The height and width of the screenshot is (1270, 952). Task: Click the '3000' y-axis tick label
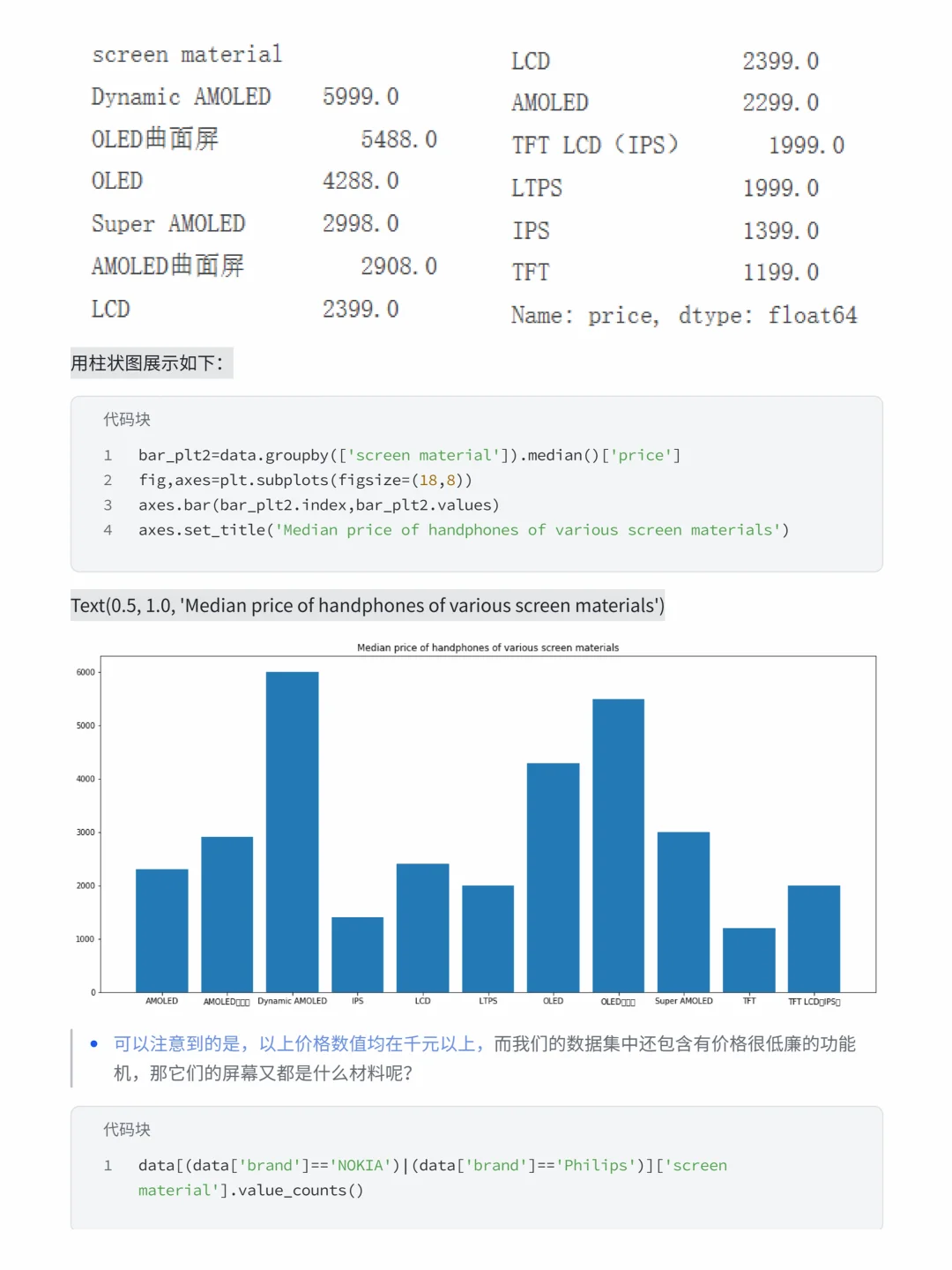(x=86, y=833)
